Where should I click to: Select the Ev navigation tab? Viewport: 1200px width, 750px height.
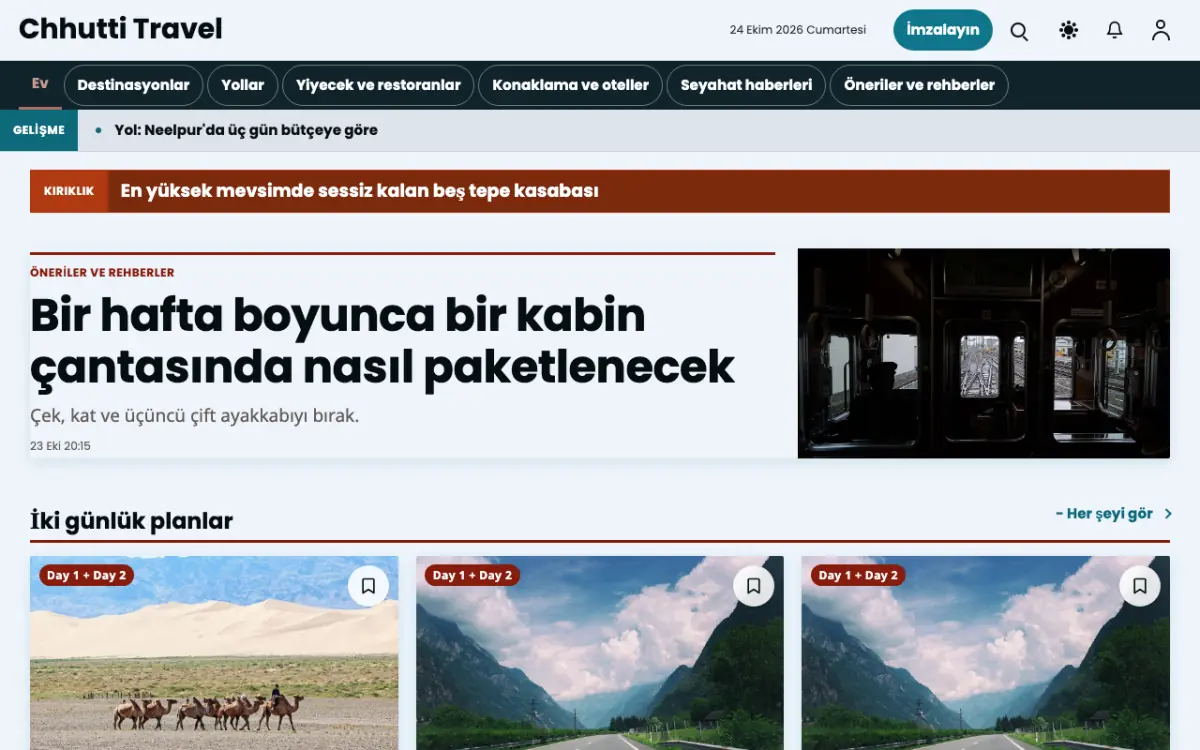coord(40,84)
